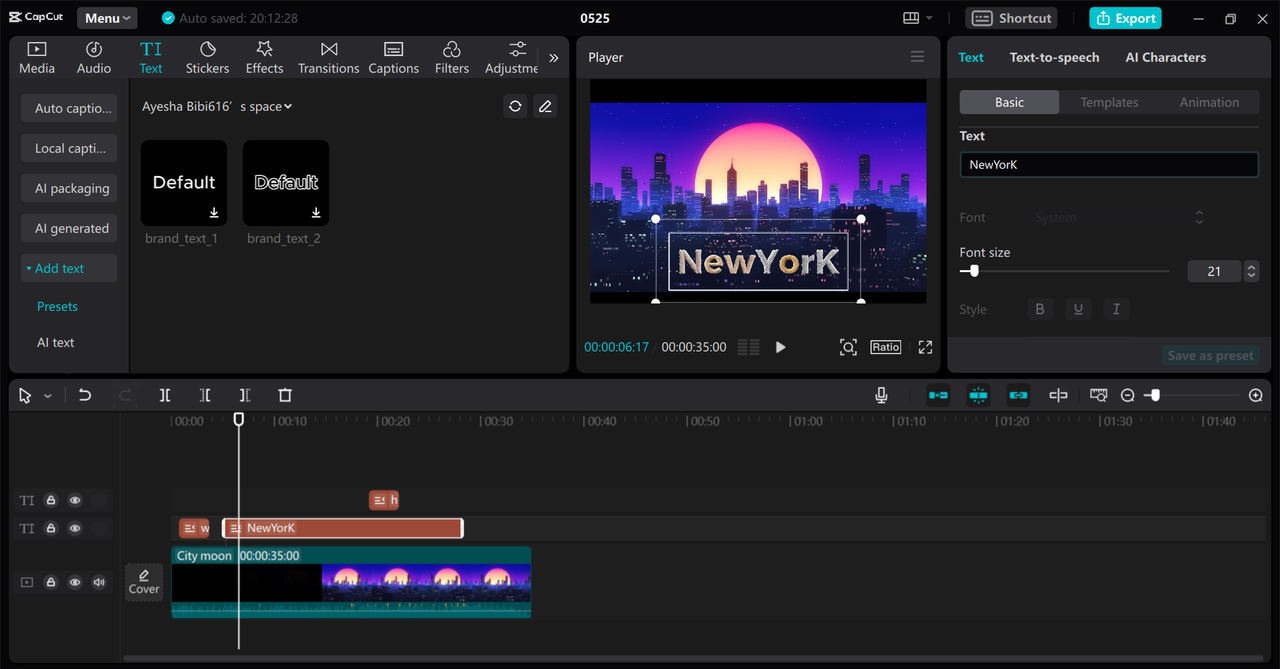Hide the City moon video track
1280x669 pixels.
(x=75, y=582)
